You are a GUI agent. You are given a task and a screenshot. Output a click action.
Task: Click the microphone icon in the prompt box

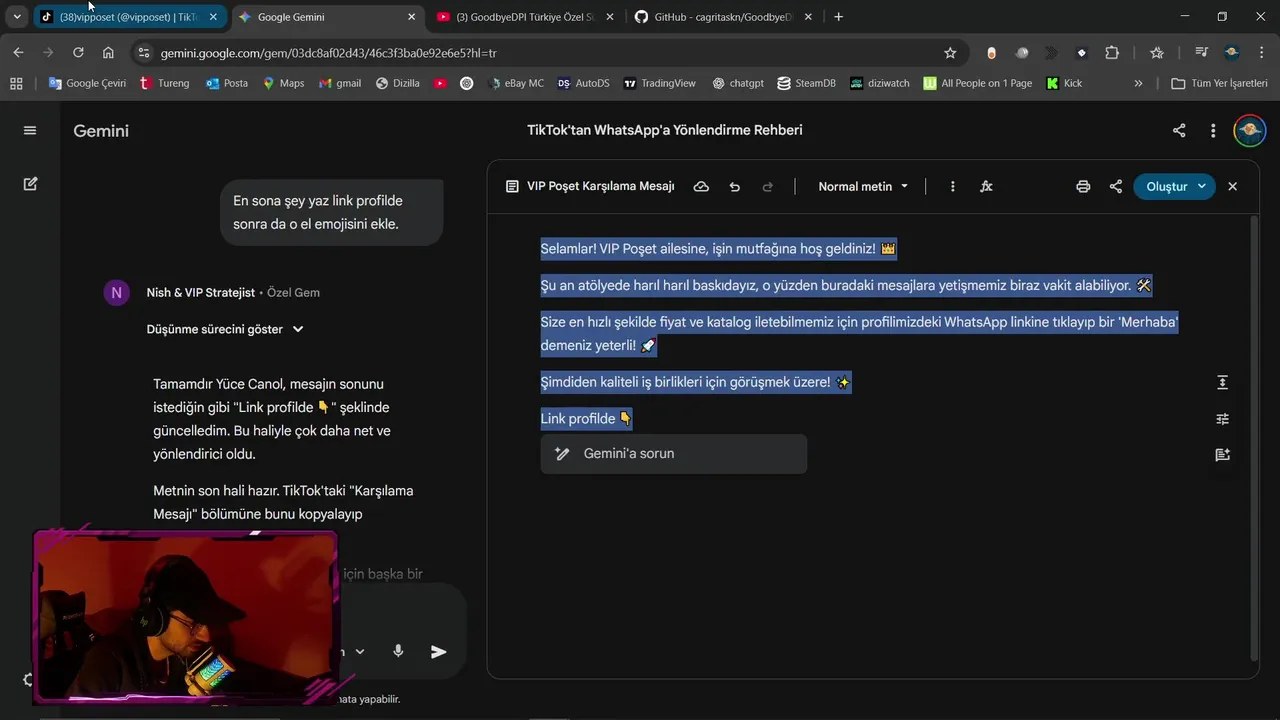pyautogui.click(x=398, y=651)
